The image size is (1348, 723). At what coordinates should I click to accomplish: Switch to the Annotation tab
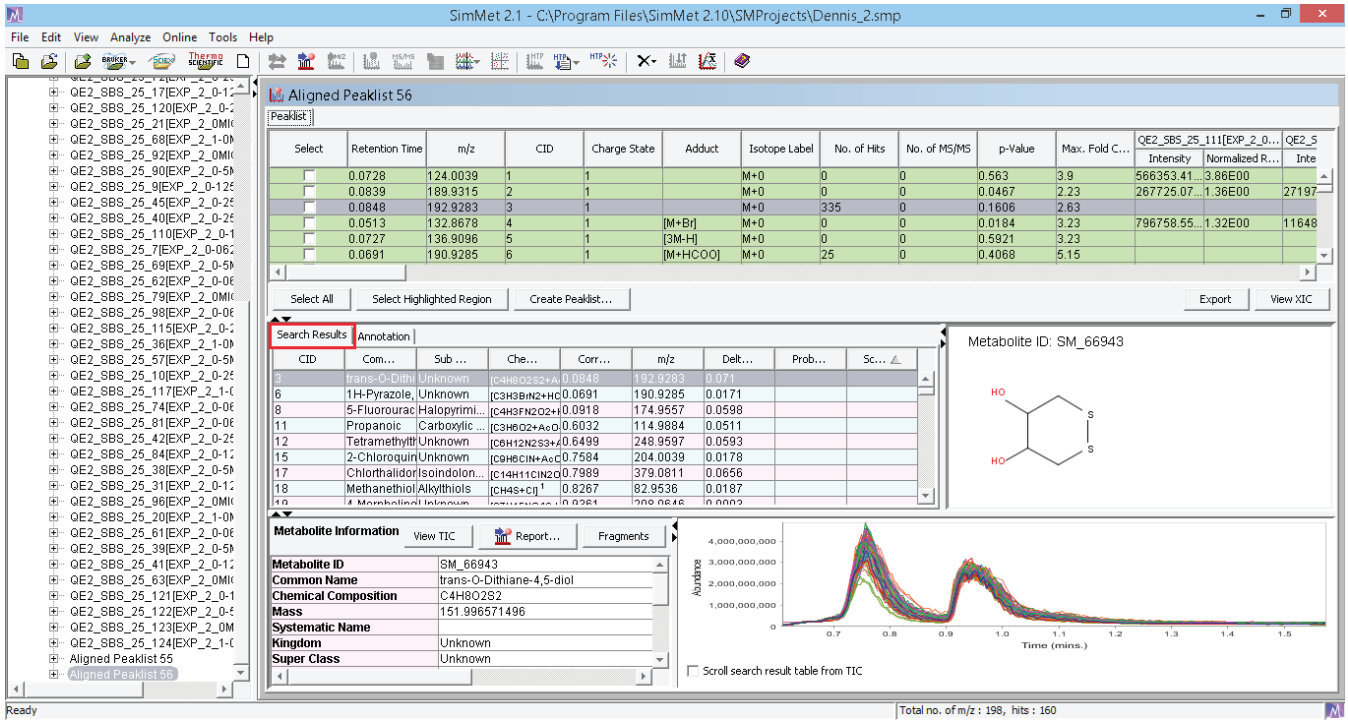[x=384, y=336]
